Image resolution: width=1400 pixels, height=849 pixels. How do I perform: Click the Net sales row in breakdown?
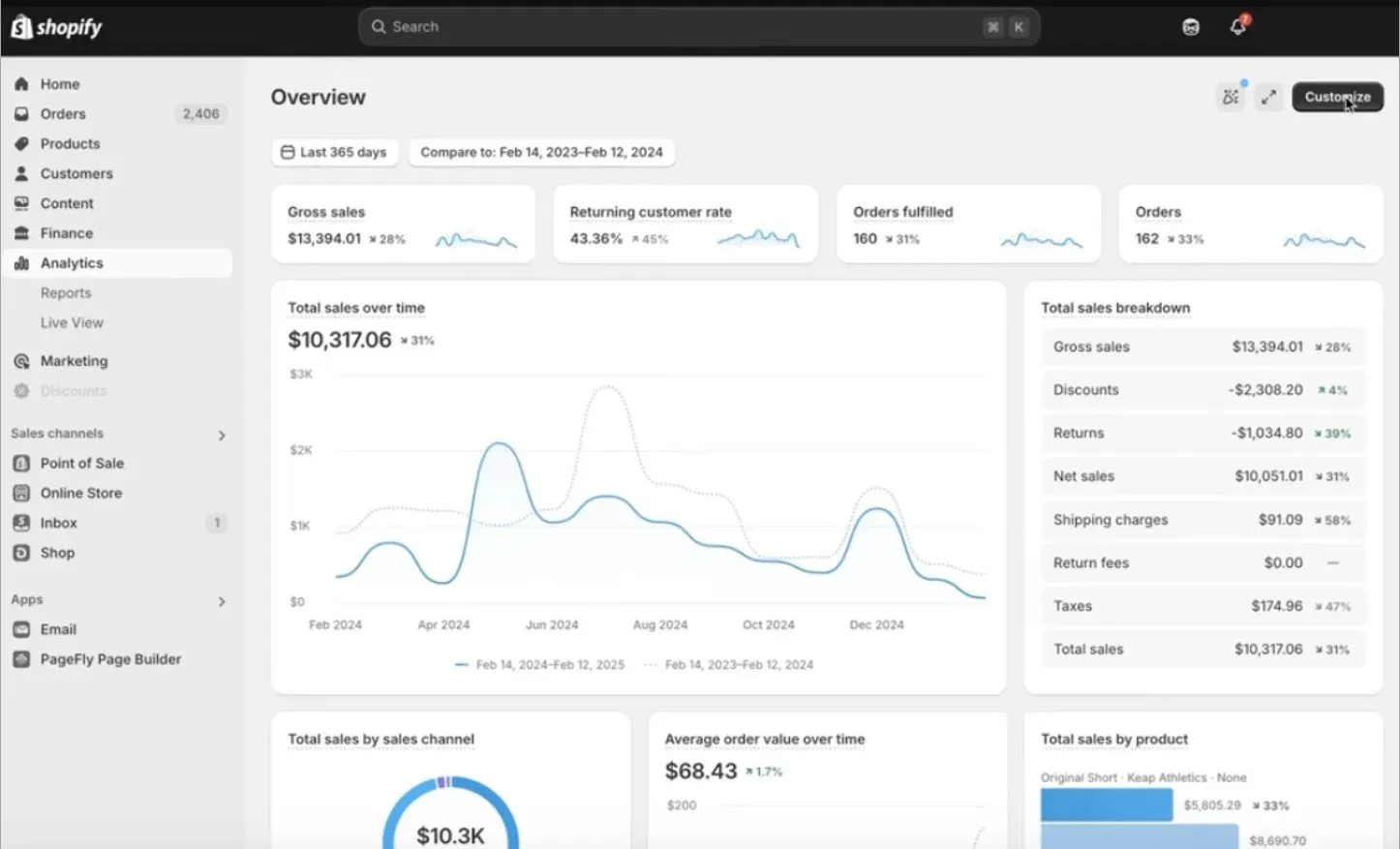[1202, 476]
